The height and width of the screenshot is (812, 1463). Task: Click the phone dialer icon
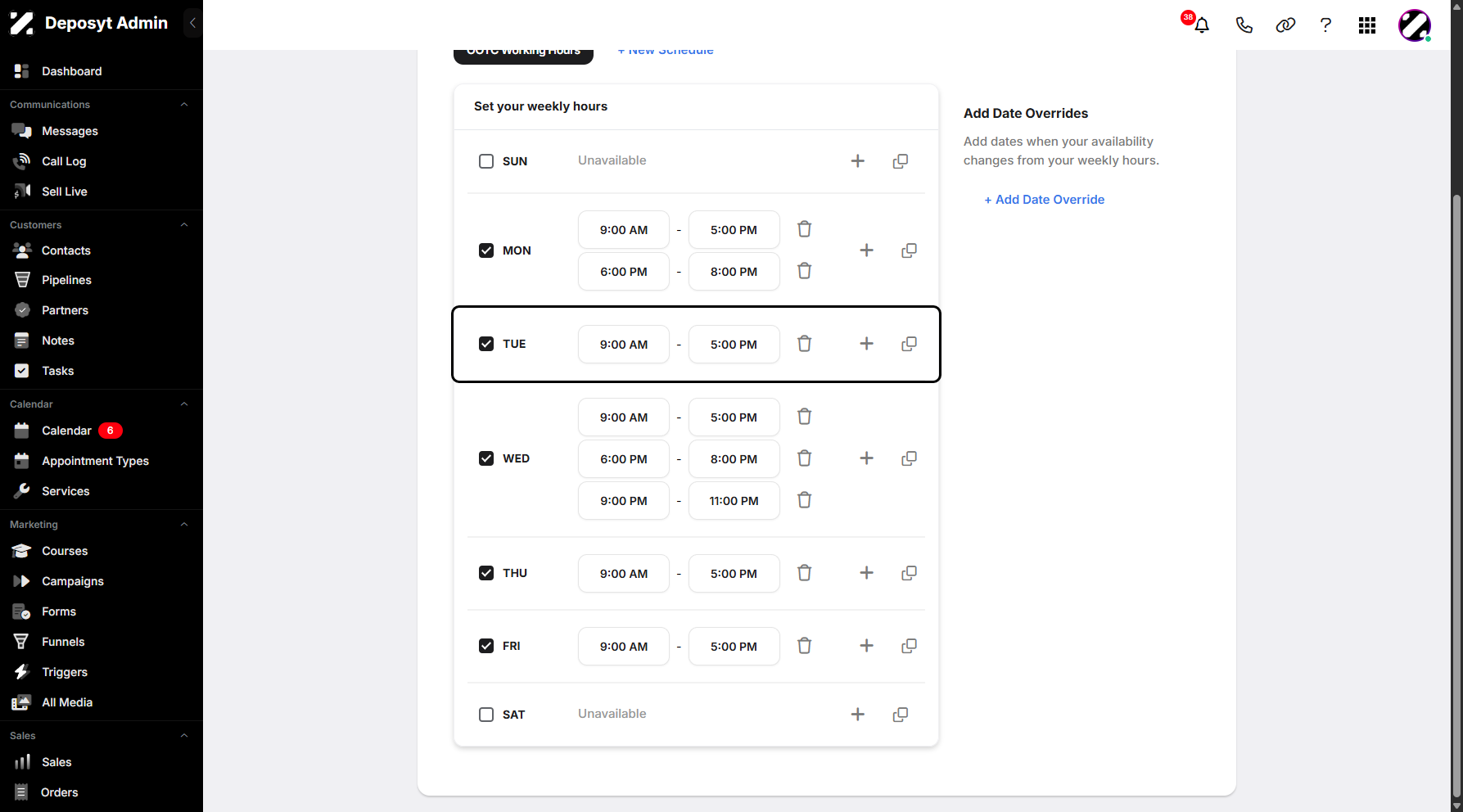pyautogui.click(x=1244, y=25)
